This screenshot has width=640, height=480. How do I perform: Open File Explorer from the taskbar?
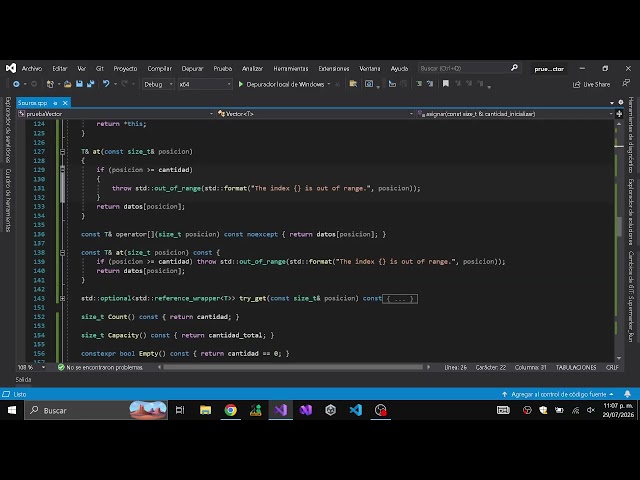point(205,410)
